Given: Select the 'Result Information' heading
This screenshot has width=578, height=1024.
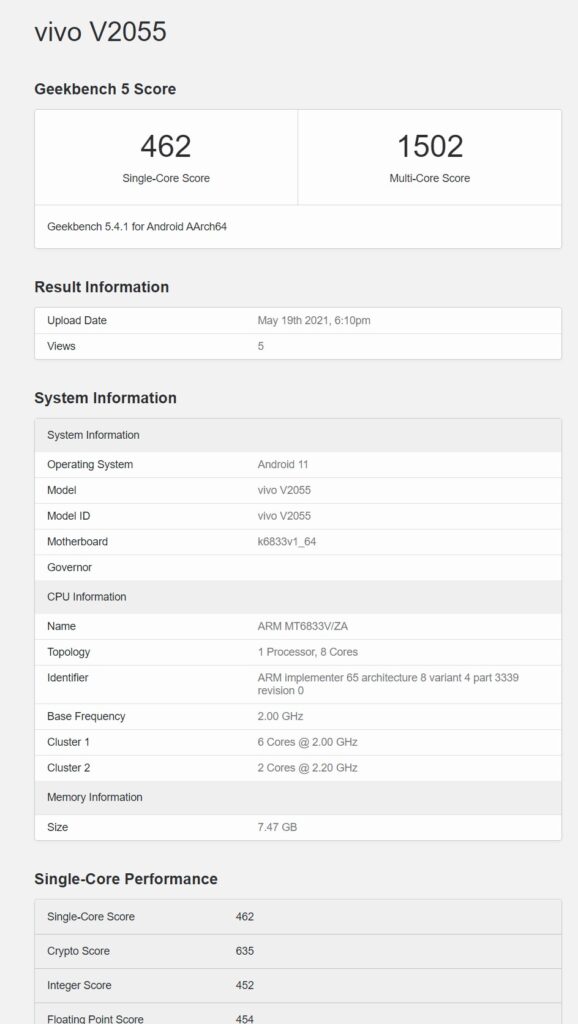Looking at the screenshot, I should pos(101,287).
